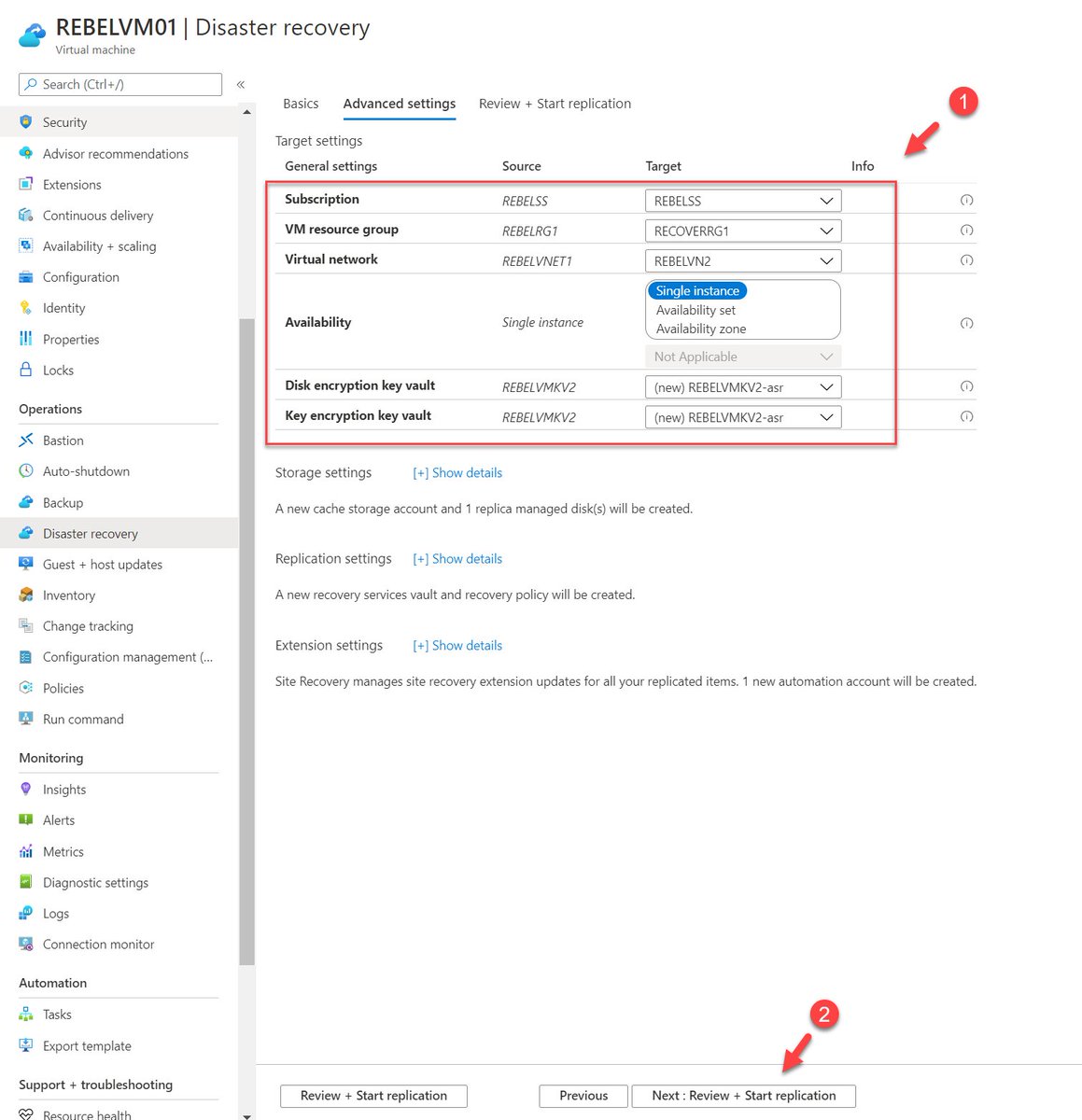Open Resource health in sidebar
The height and width of the screenshot is (1120, 1082).
tap(87, 1114)
